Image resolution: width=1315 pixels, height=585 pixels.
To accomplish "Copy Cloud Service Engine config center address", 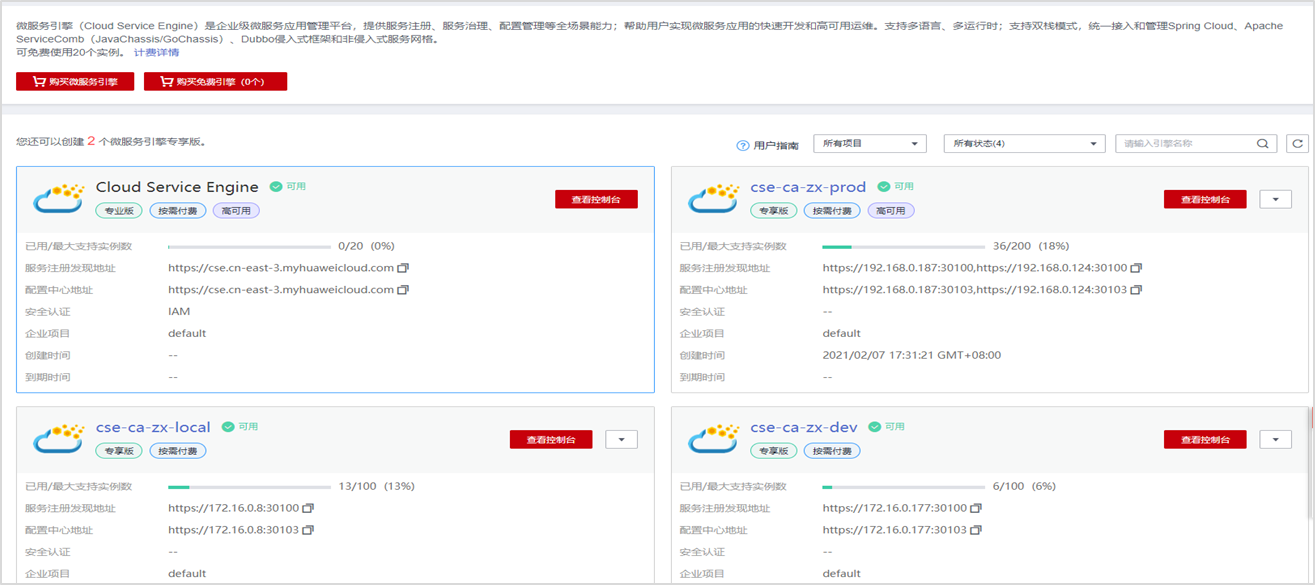I will point(403,290).
